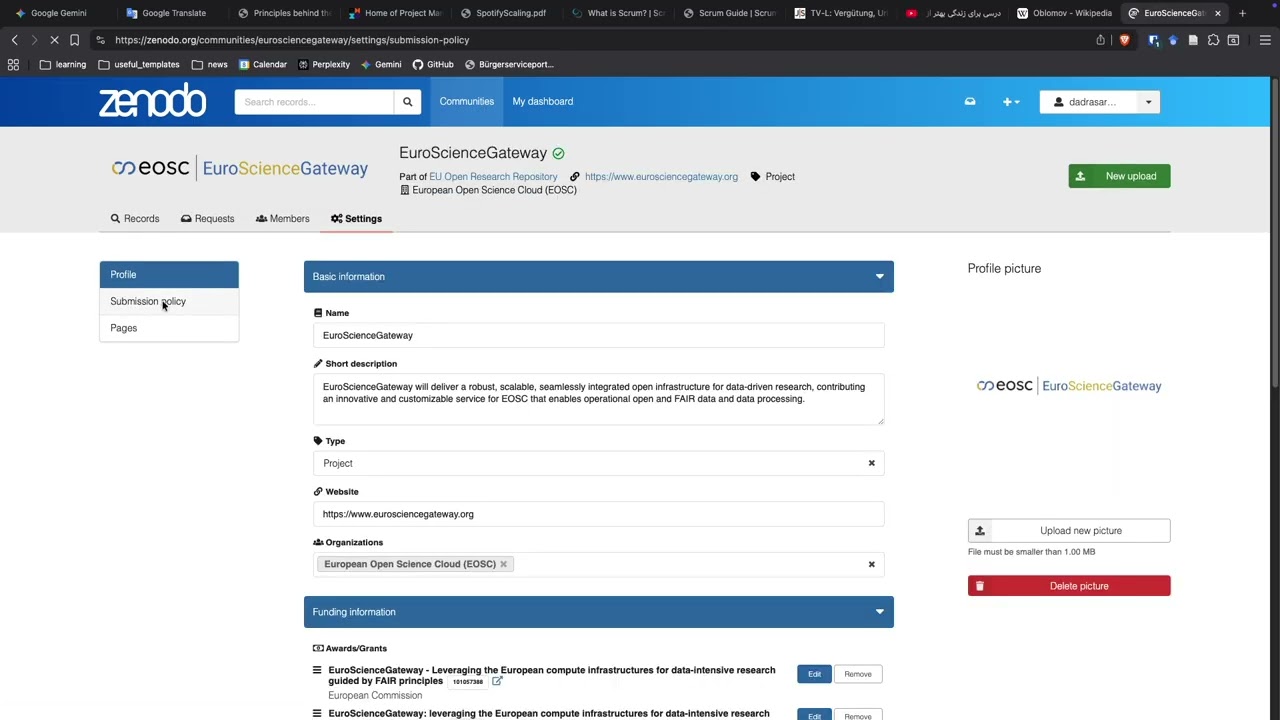Click the browser address bar URL
This screenshot has width=1280, height=720.
click(292, 40)
